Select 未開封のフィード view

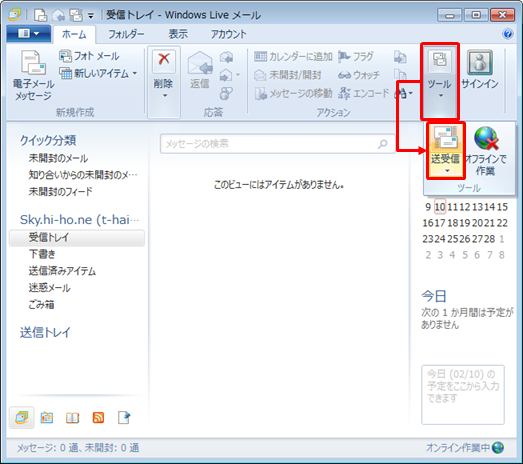[60, 191]
